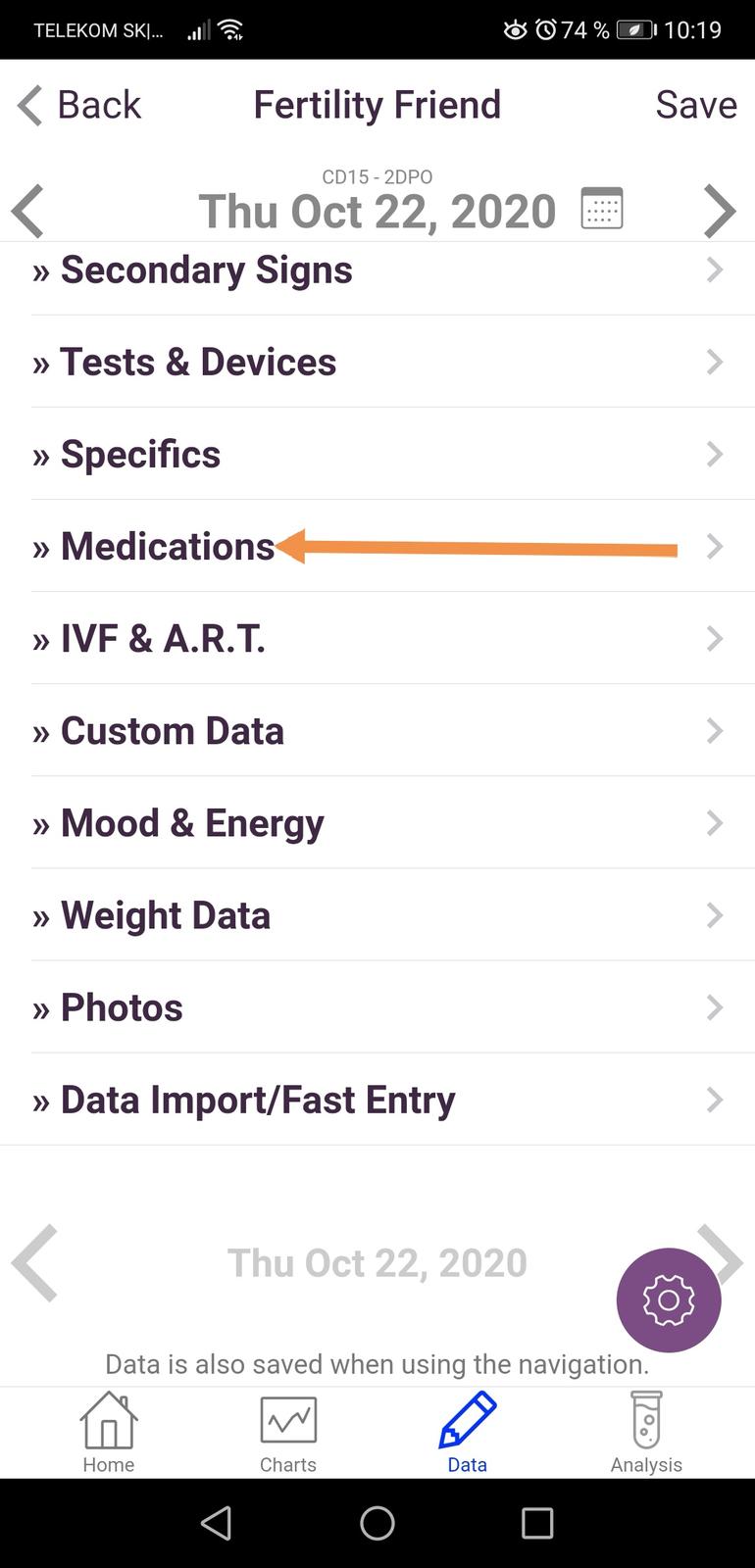Go to previous day using bottom left arrow
This screenshot has height=1568, width=755.
click(35, 1262)
